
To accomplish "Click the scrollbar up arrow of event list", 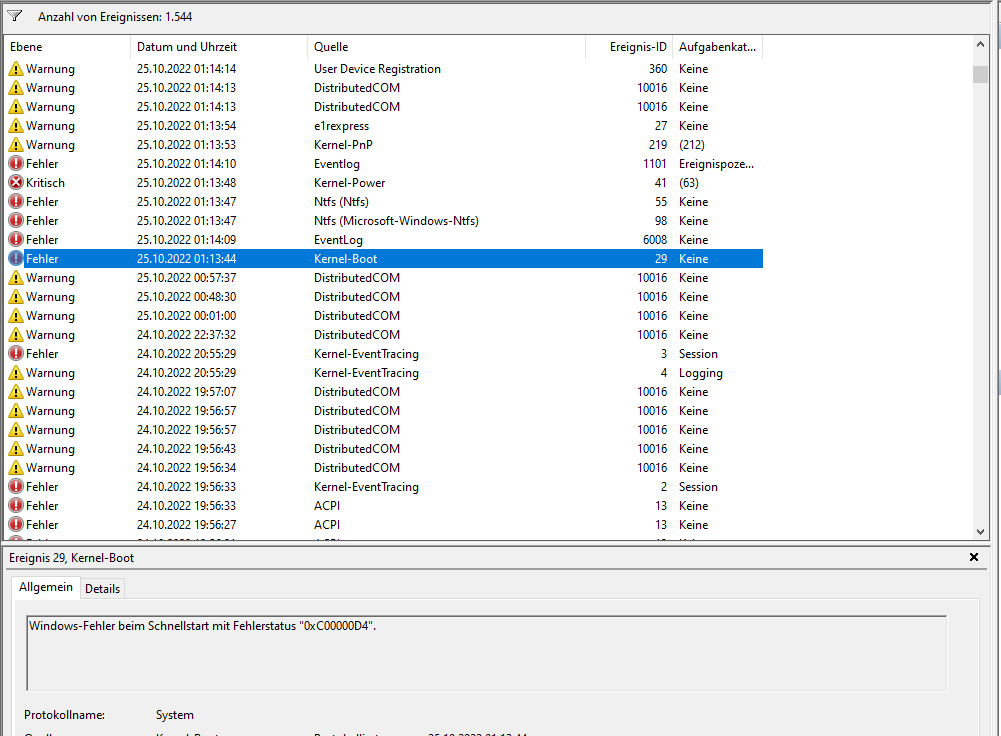I will coord(980,45).
